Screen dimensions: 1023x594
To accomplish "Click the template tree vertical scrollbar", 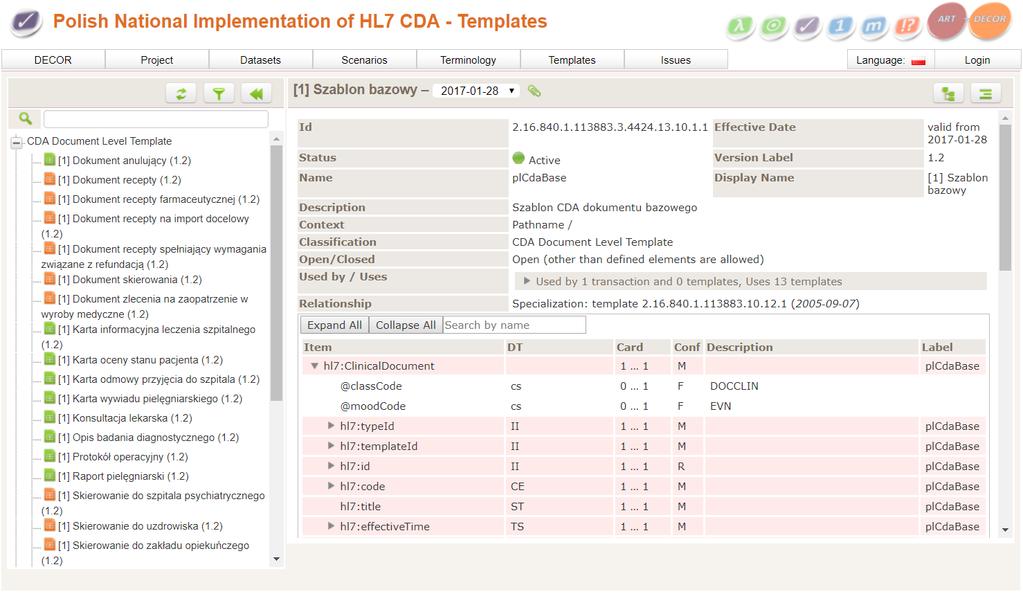I will [276, 272].
